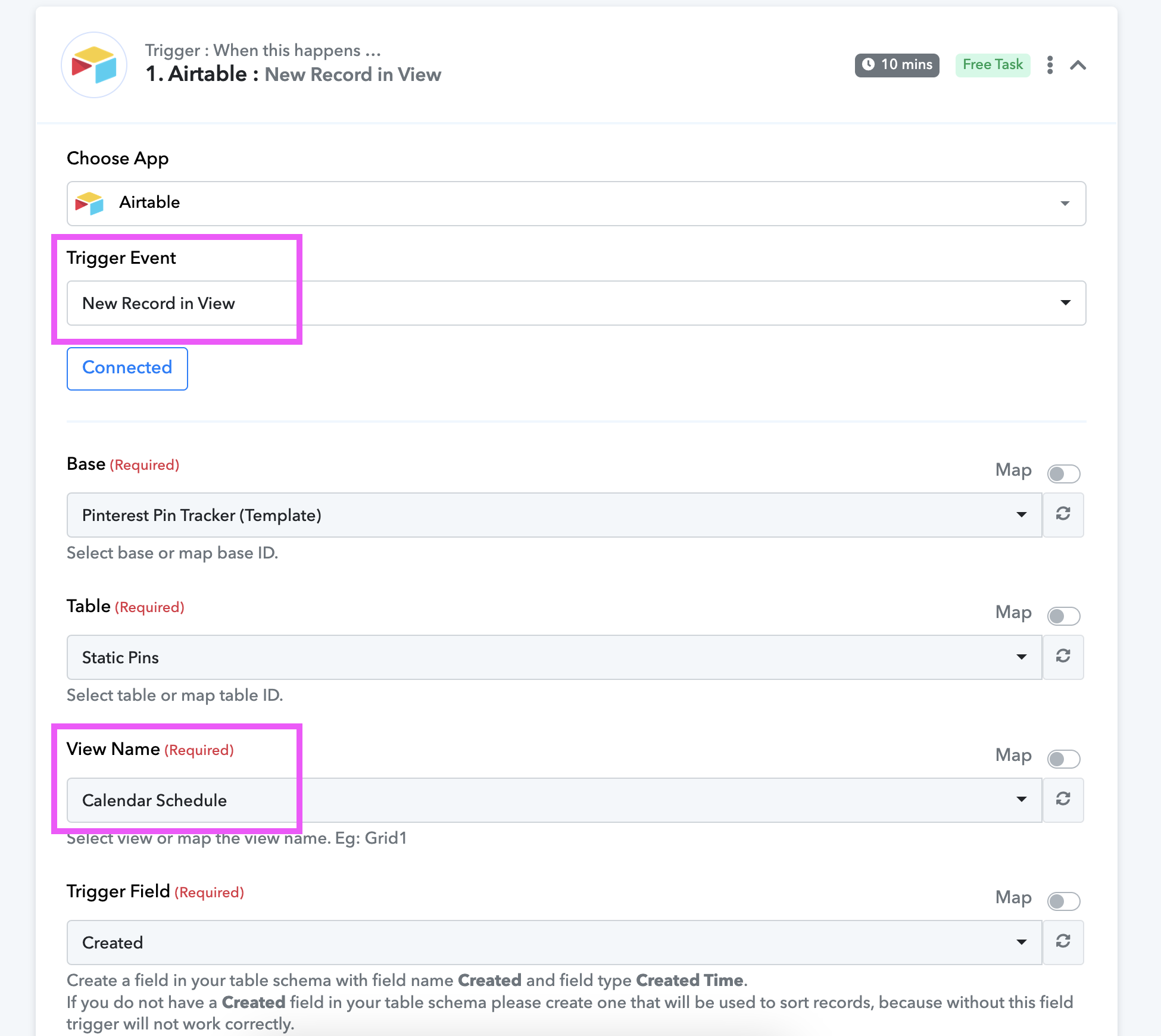Click the 'Select base or map base ID.' hint
The image size is (1161, 1036).
tap(173, 553)
